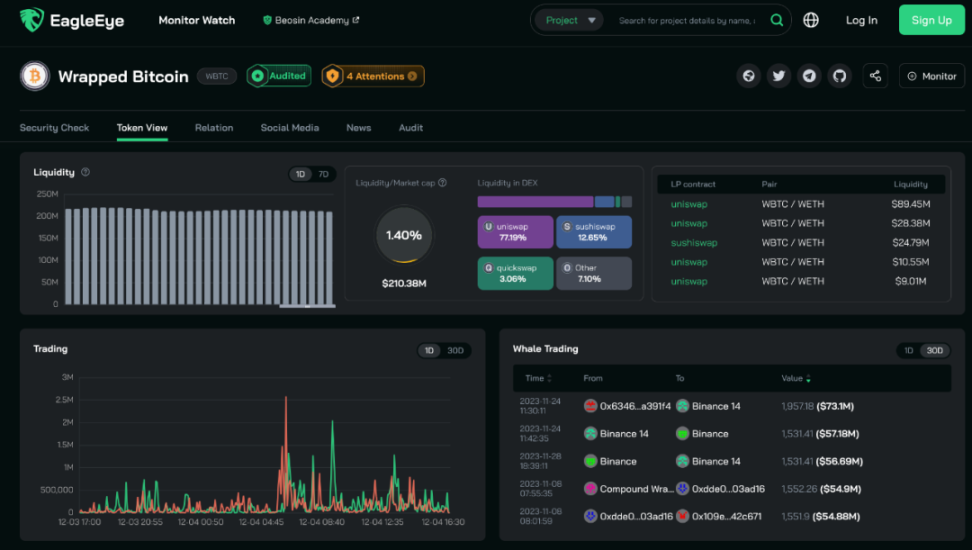The image size is (972, 550).
Task: Click the project search input field
Action: (685, 20)
